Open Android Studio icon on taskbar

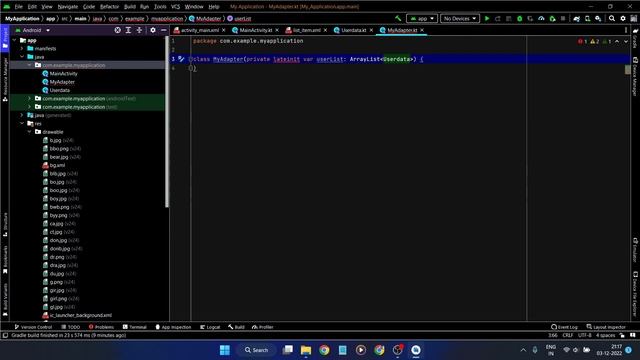pos(416,350)
